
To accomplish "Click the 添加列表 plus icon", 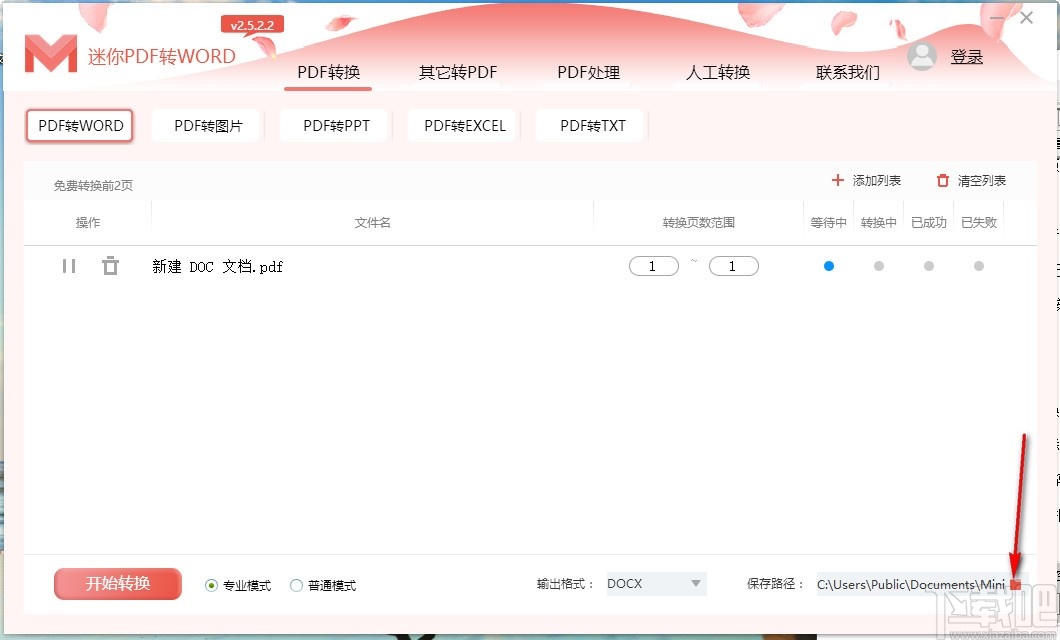I will tap(837, 180).
